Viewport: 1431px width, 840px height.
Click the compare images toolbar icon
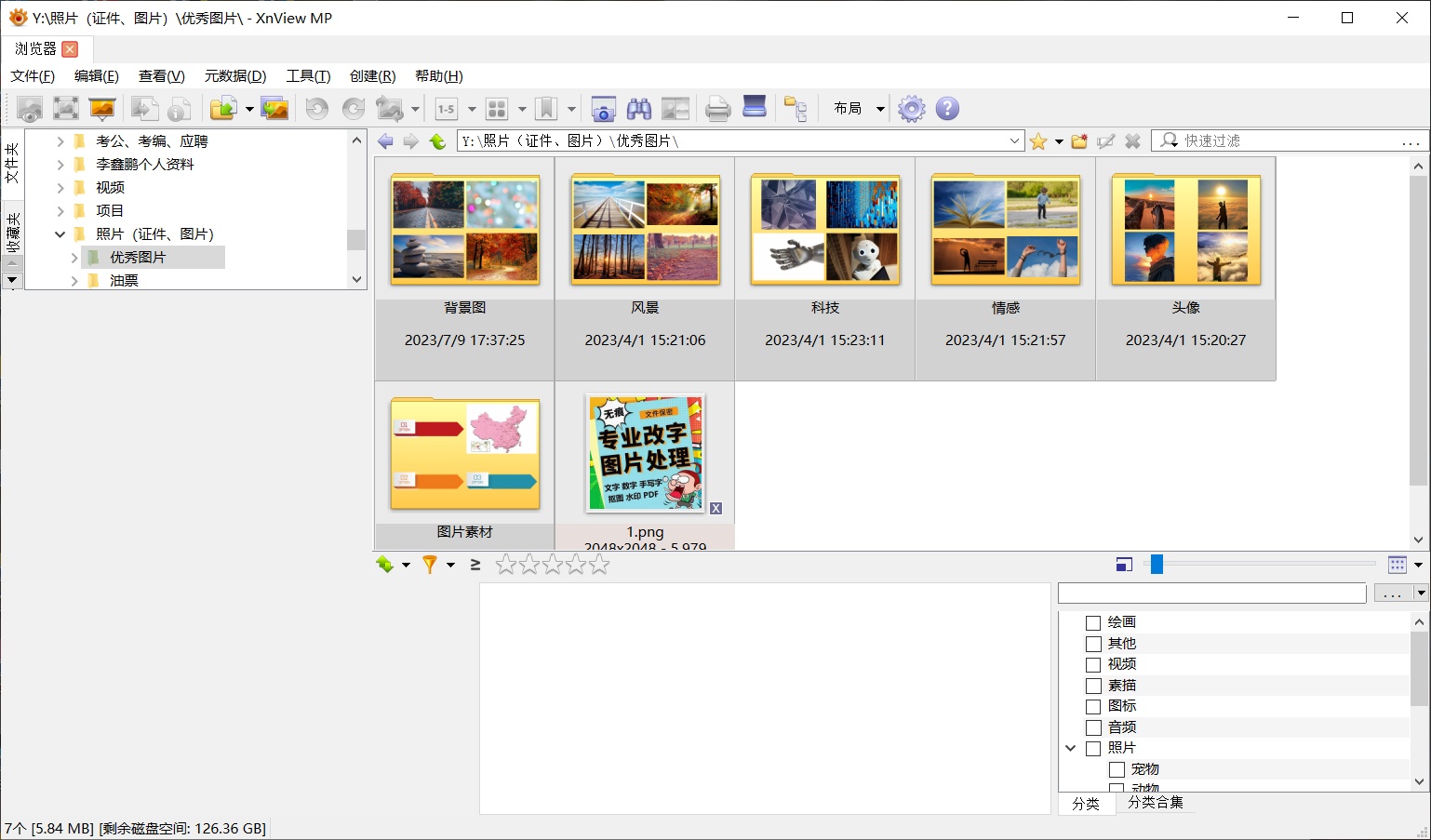coord(675,109)
